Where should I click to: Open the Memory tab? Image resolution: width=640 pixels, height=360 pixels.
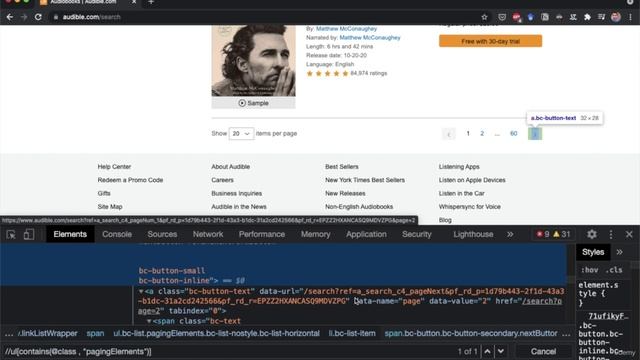(316, 234)
